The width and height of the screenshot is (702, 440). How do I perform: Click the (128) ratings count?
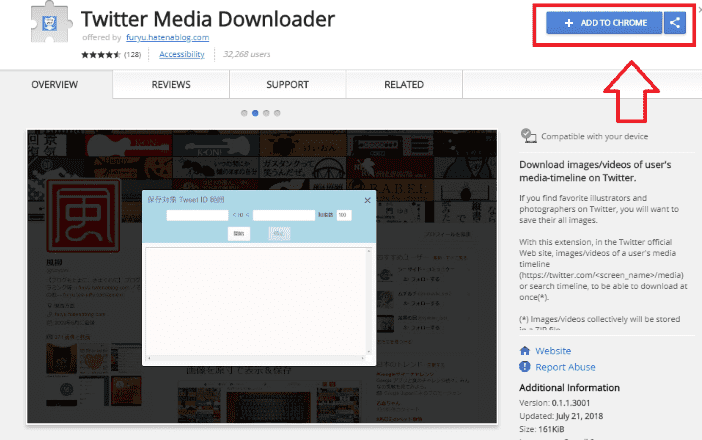[133, 55]
